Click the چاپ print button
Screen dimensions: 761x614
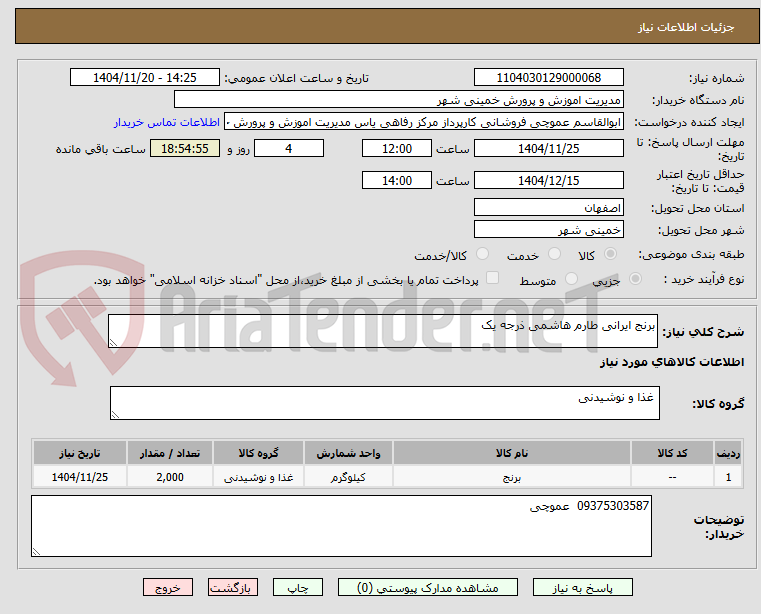click(x=298, y=587)
